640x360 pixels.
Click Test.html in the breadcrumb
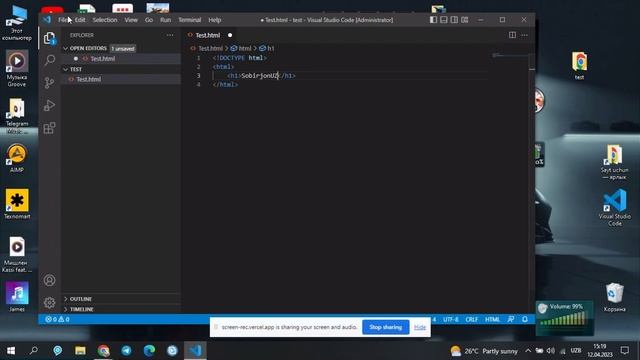point(210,48)
